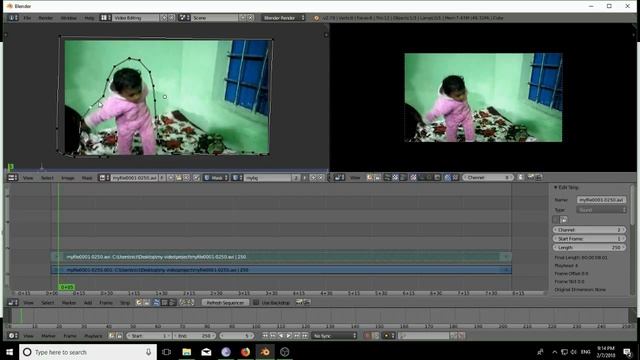Click the unlink mask X icon
This screenshot has width=640, height=360.
pos(321,178)
